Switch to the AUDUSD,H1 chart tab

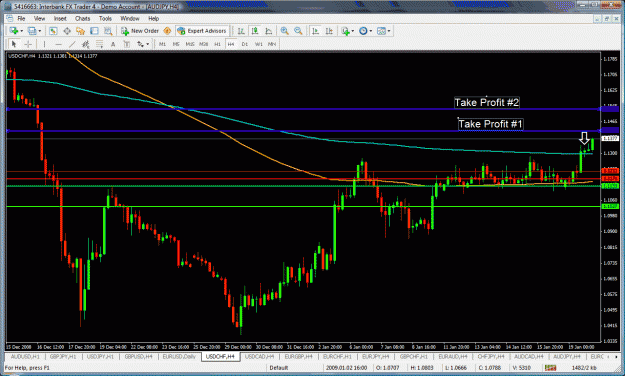point(25,356)
